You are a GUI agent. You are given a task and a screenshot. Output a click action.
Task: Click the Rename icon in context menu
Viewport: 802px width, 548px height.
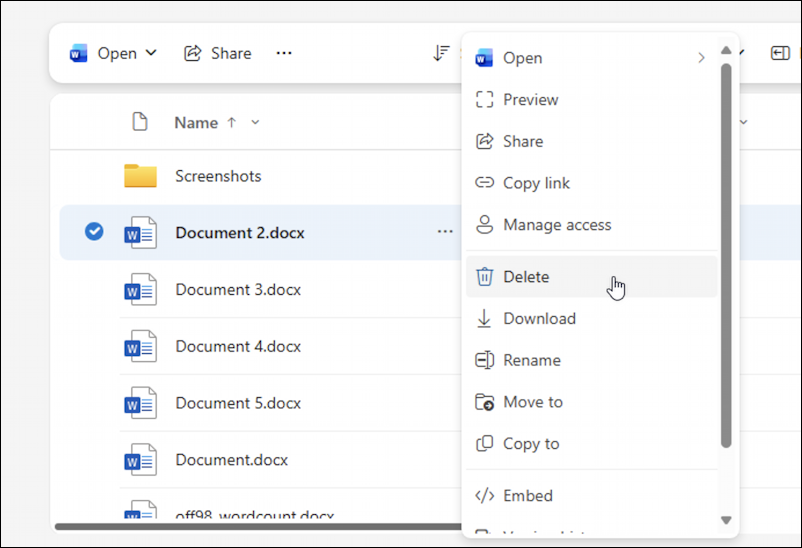click(485, 361)
